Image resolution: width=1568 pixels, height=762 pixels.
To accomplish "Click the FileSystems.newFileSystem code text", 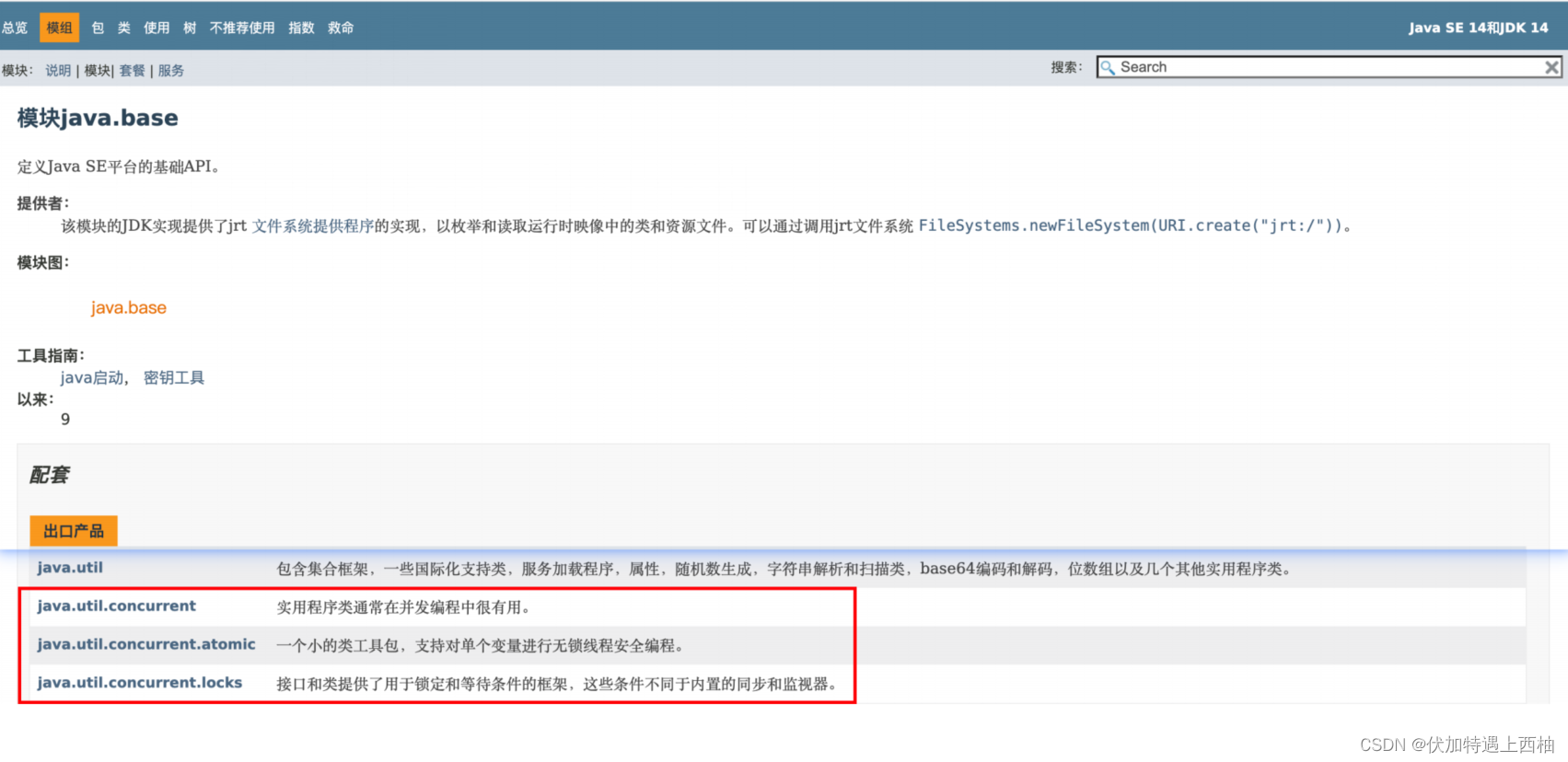I will 1130,225.
